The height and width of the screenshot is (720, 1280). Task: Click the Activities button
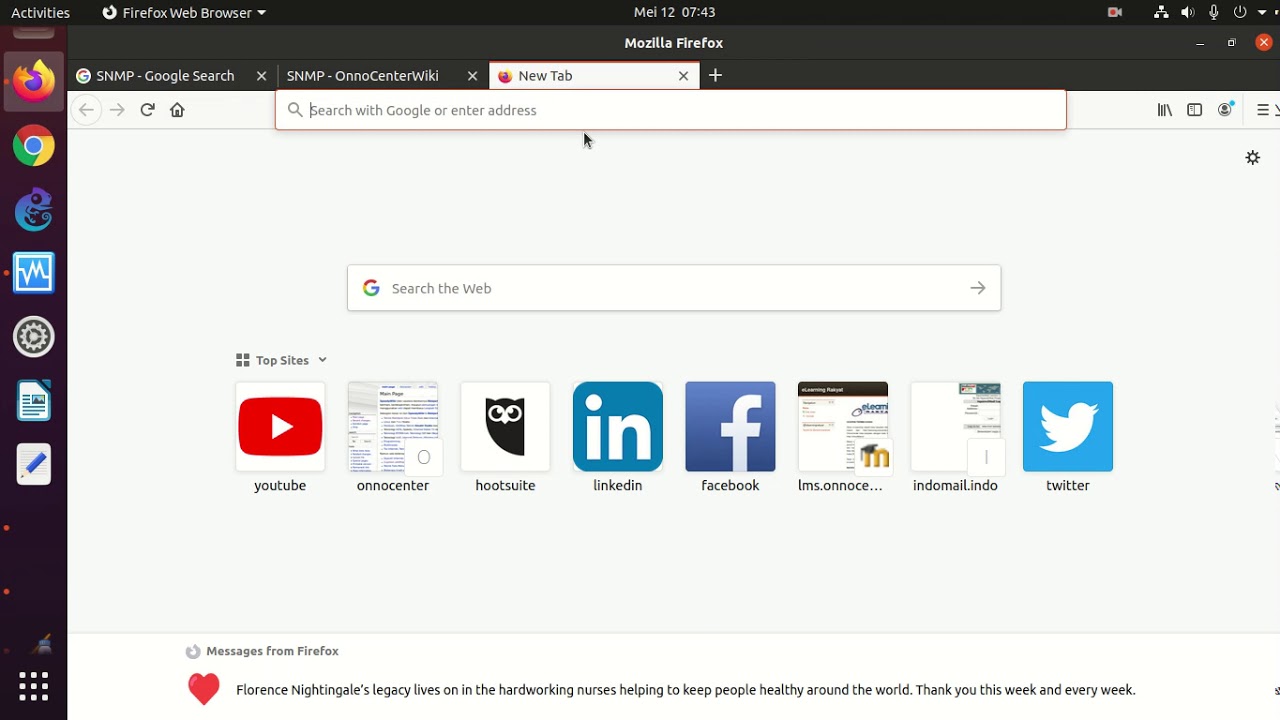click(x=40, y=12)
